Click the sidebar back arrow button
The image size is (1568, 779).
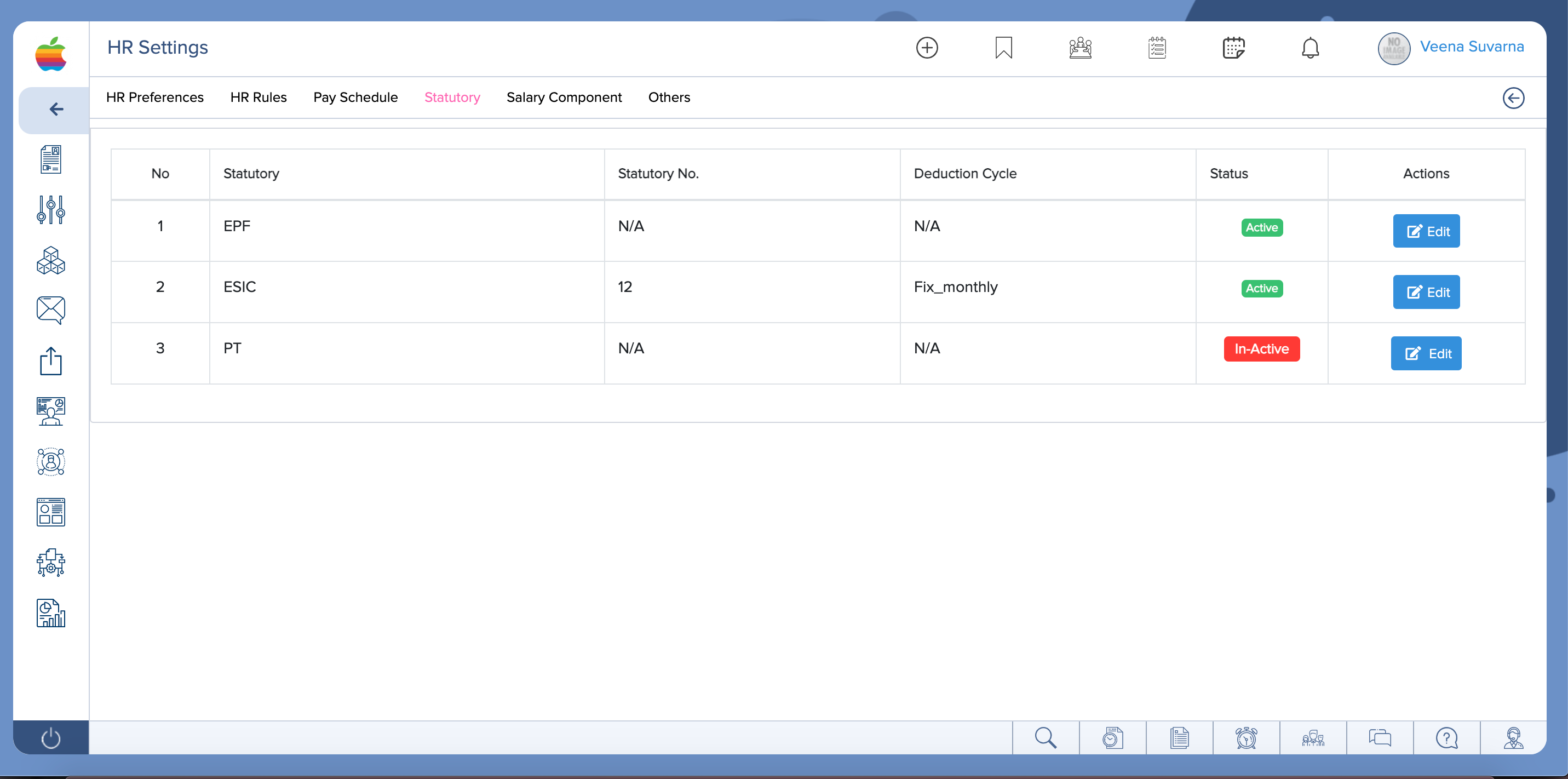(55, 110)
